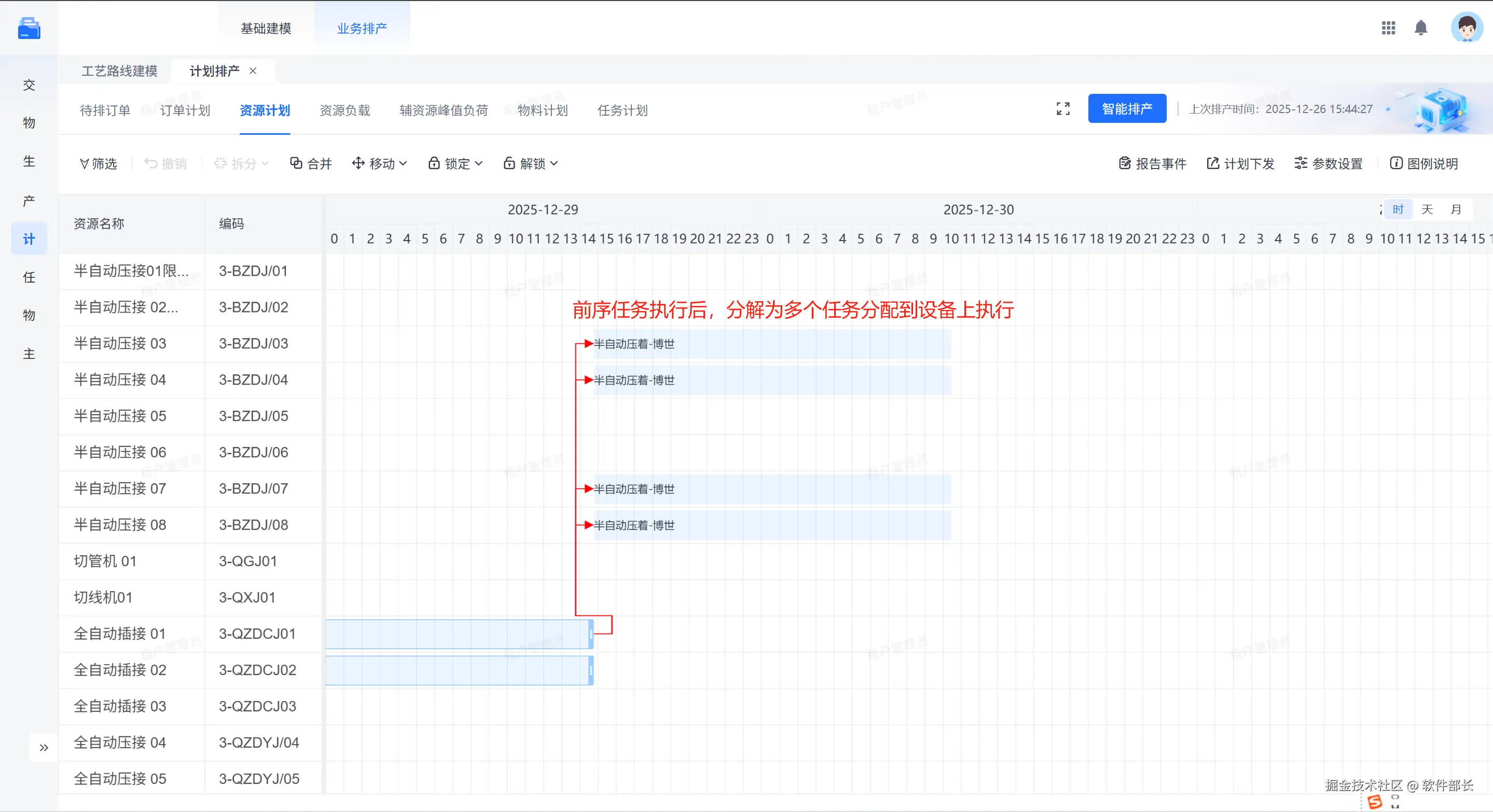The height and width of the screenshot is (812, 1493).
Task: Click the 智能排产 button
Action: click(1127, 109)
